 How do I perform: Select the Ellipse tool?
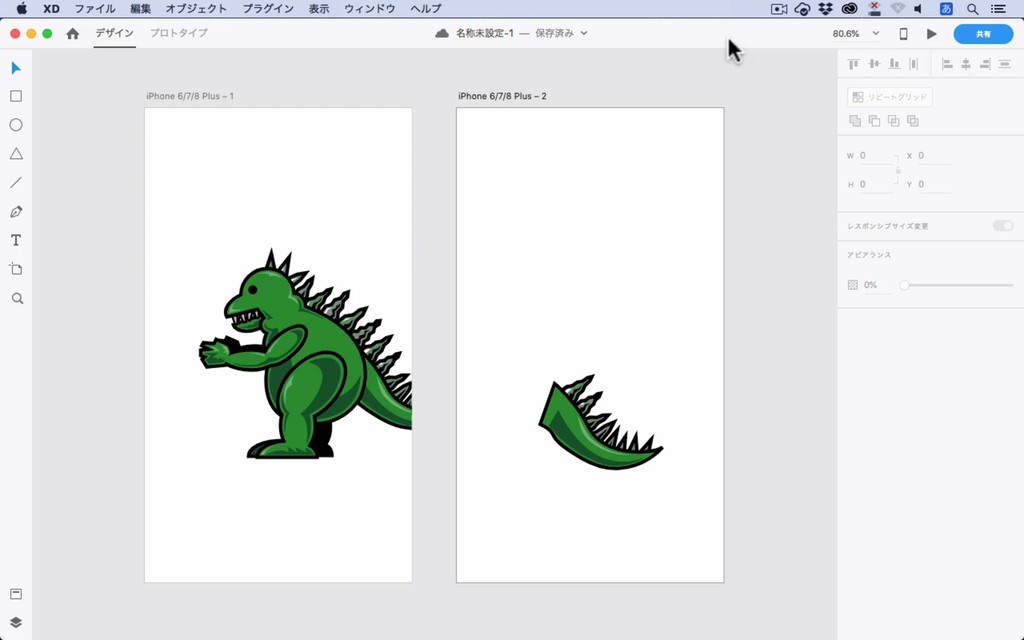[x=16, y=125]
